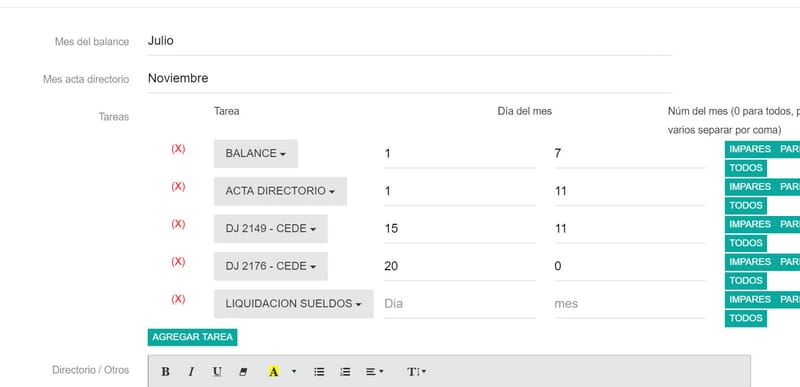Image resolution: width=800 pixels, height=387 pixels.
Task: Select the eraser clear-format icon
Action: point(243,372)
